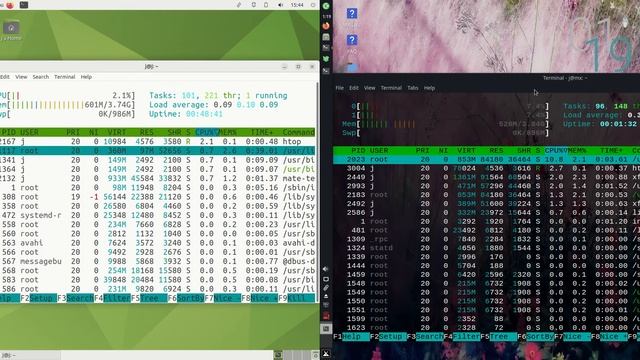Click TIME+ column header in left htop
Image resolution: width=640 pixels, height=360 pixels.
[x=261, y=132]
